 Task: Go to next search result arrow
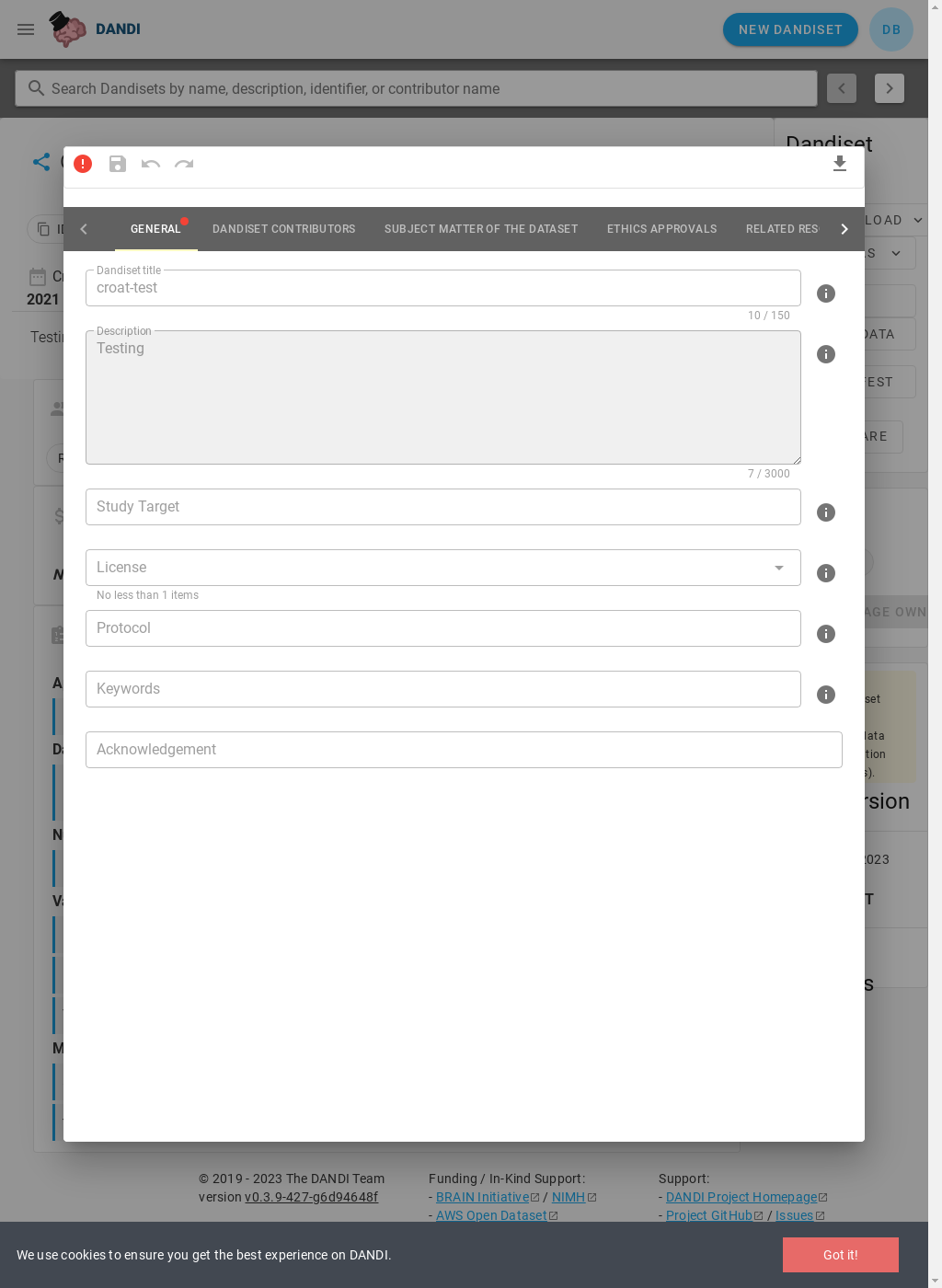[890, 88]
